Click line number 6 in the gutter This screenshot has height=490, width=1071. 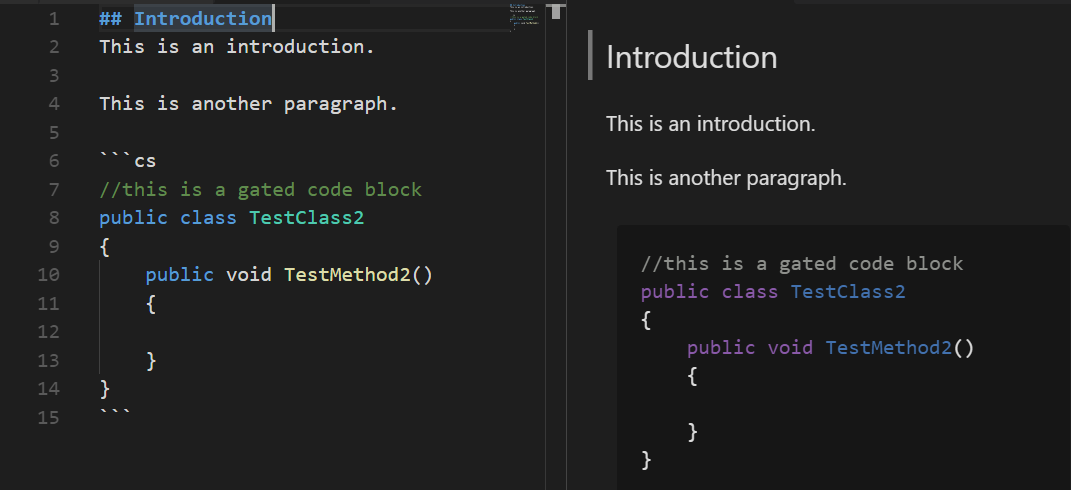click(52, 160)
